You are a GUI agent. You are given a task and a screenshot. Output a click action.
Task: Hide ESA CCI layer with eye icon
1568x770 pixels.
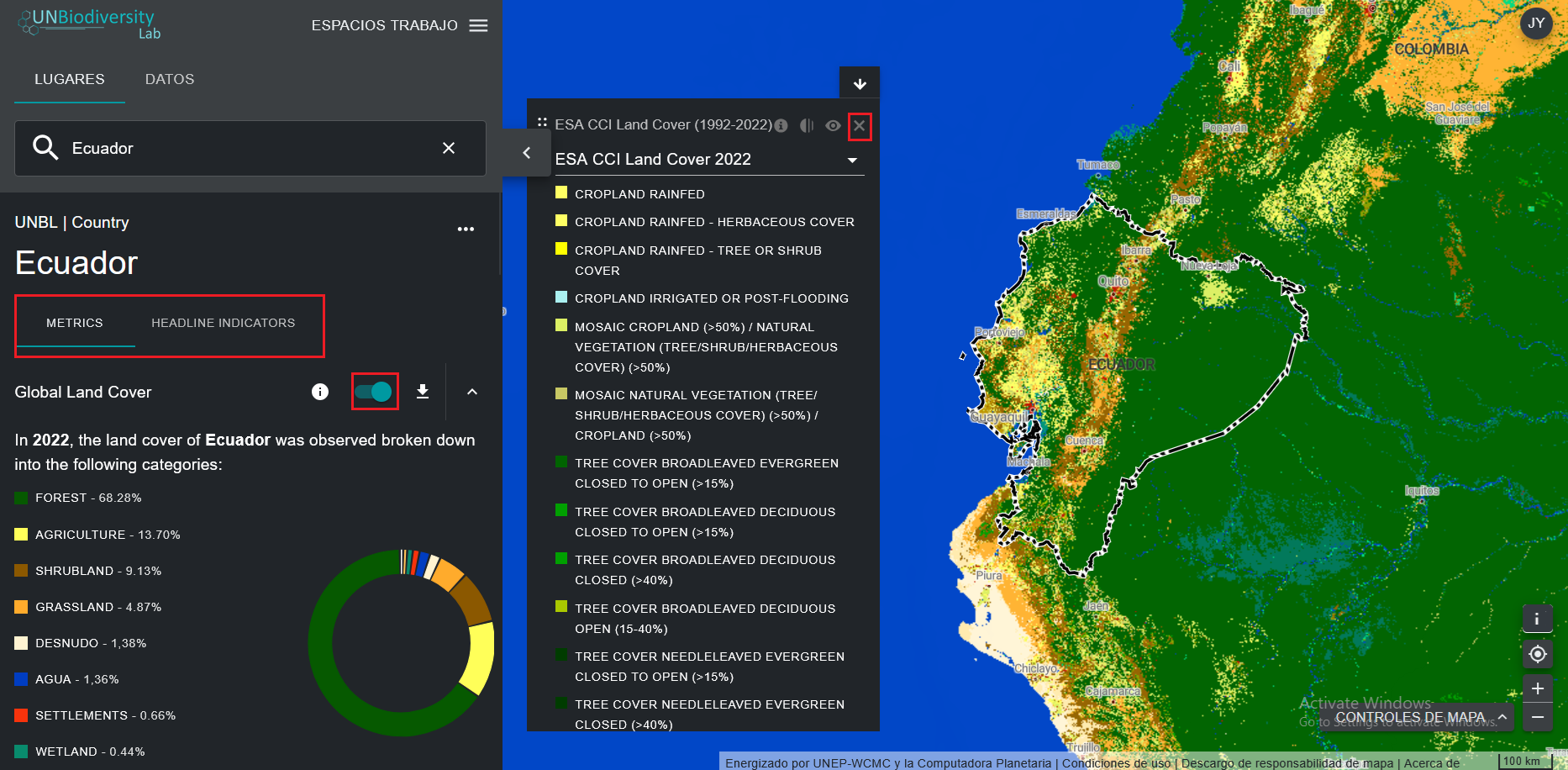833,125
